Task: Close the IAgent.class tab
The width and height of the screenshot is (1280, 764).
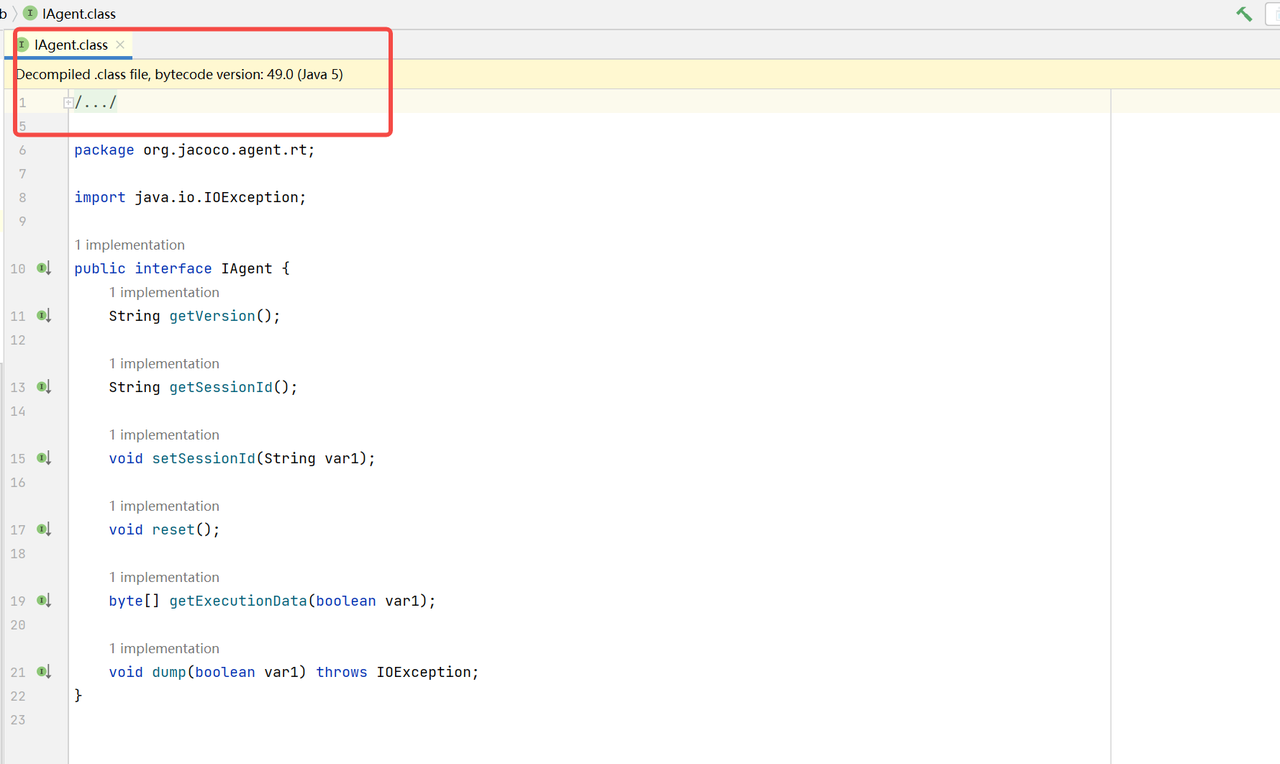Action: [120, 45]
